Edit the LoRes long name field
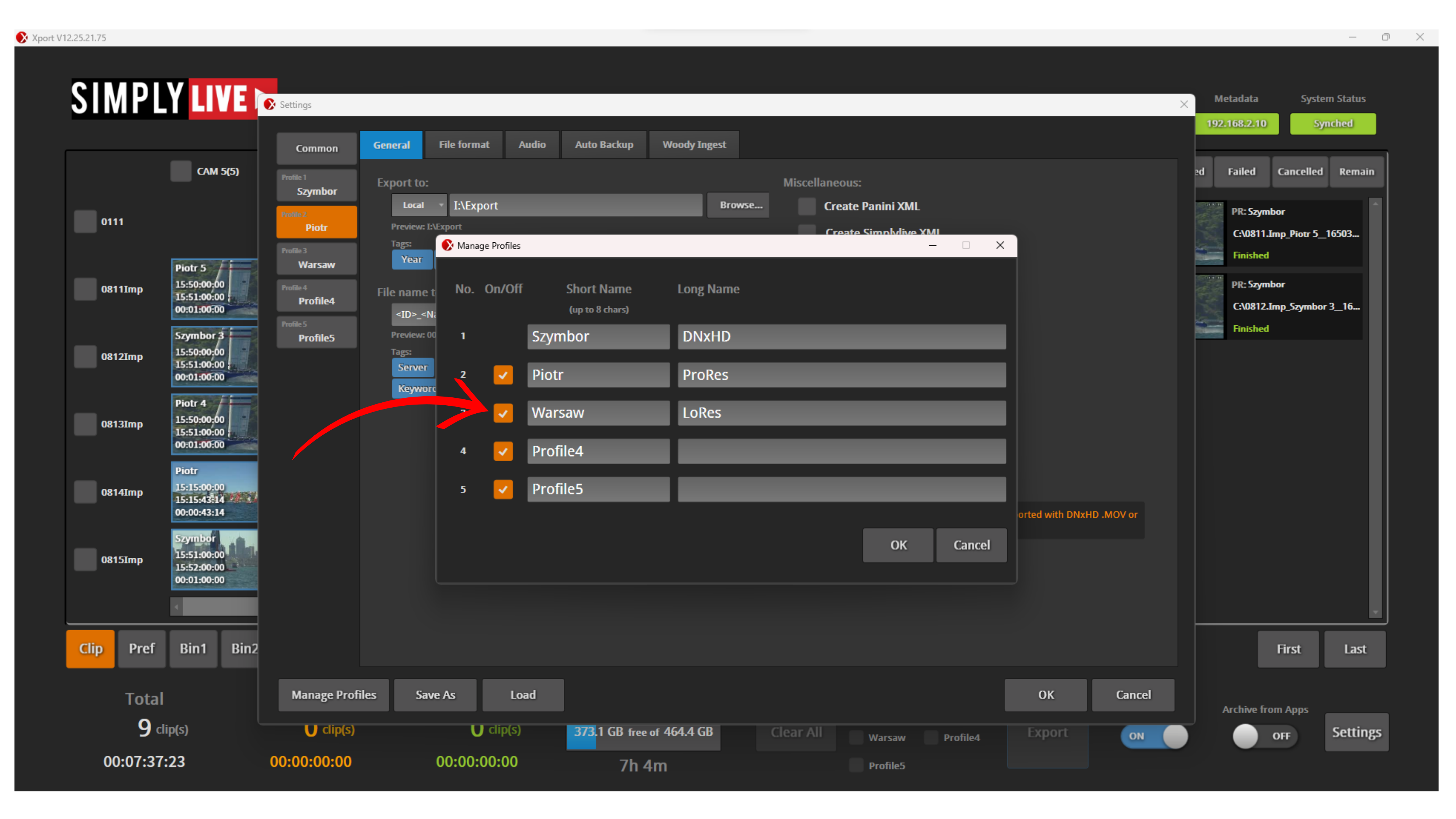 point(842,413)
